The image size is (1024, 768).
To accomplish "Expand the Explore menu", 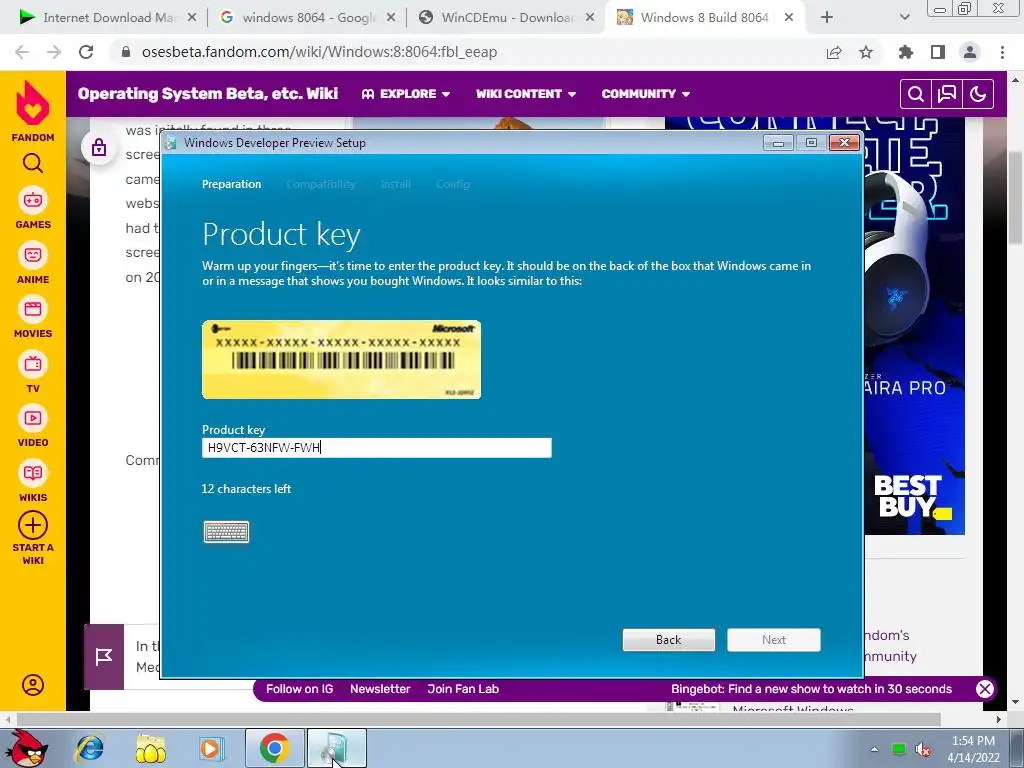I will click(406, 94).
